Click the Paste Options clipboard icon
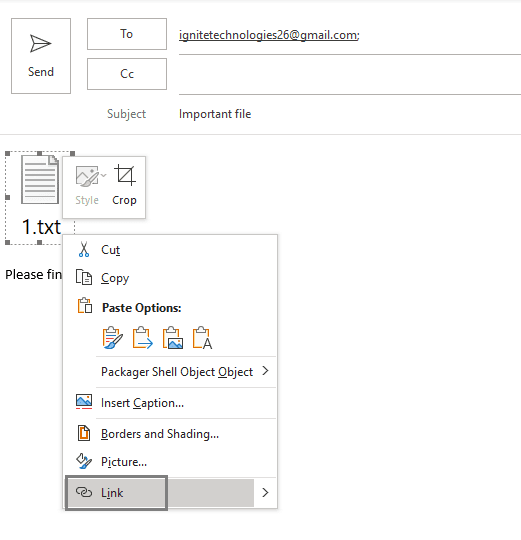521x540 pixels. (x=85, y=306)
